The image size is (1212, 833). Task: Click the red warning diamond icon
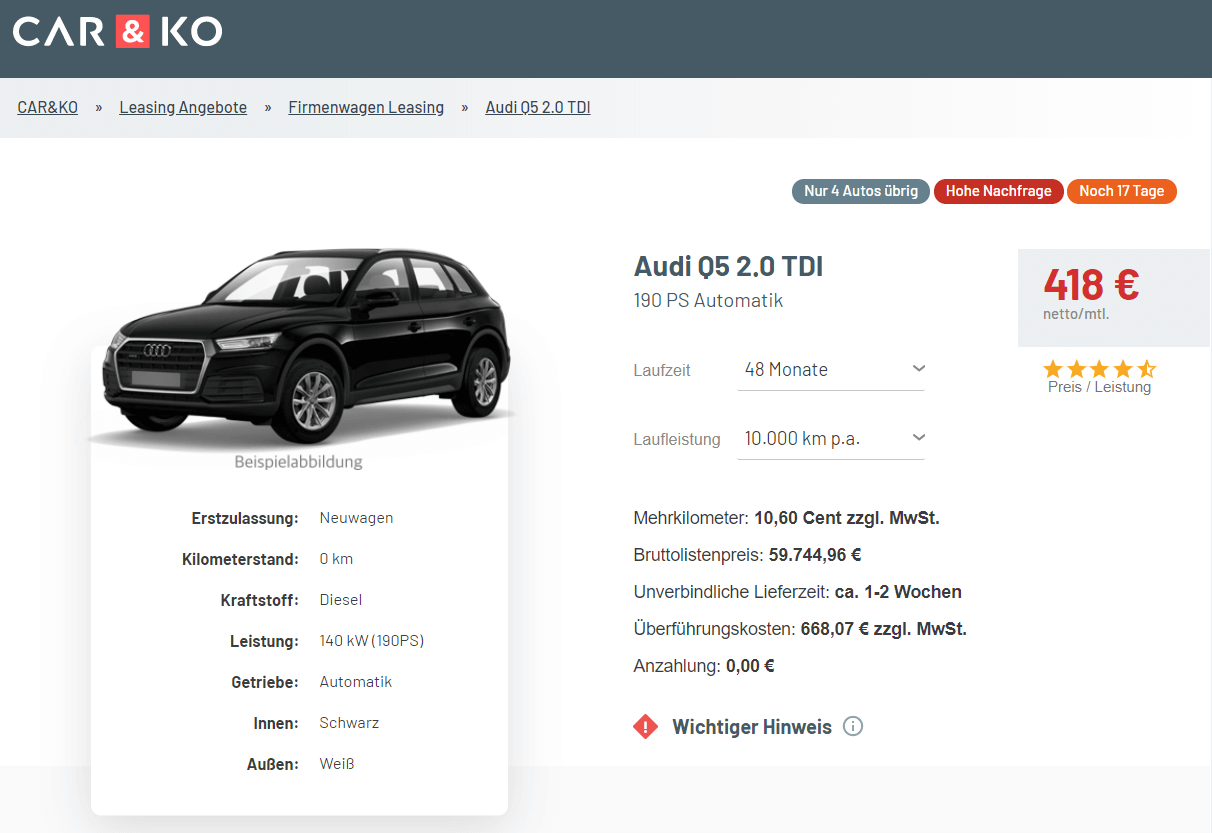[646, 727]
